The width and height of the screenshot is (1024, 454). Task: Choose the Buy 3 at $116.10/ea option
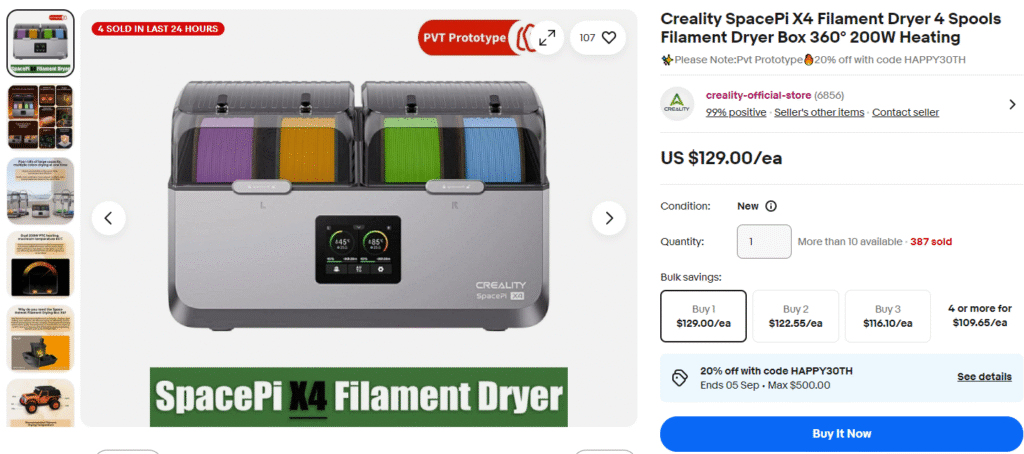tap(888, 316)
